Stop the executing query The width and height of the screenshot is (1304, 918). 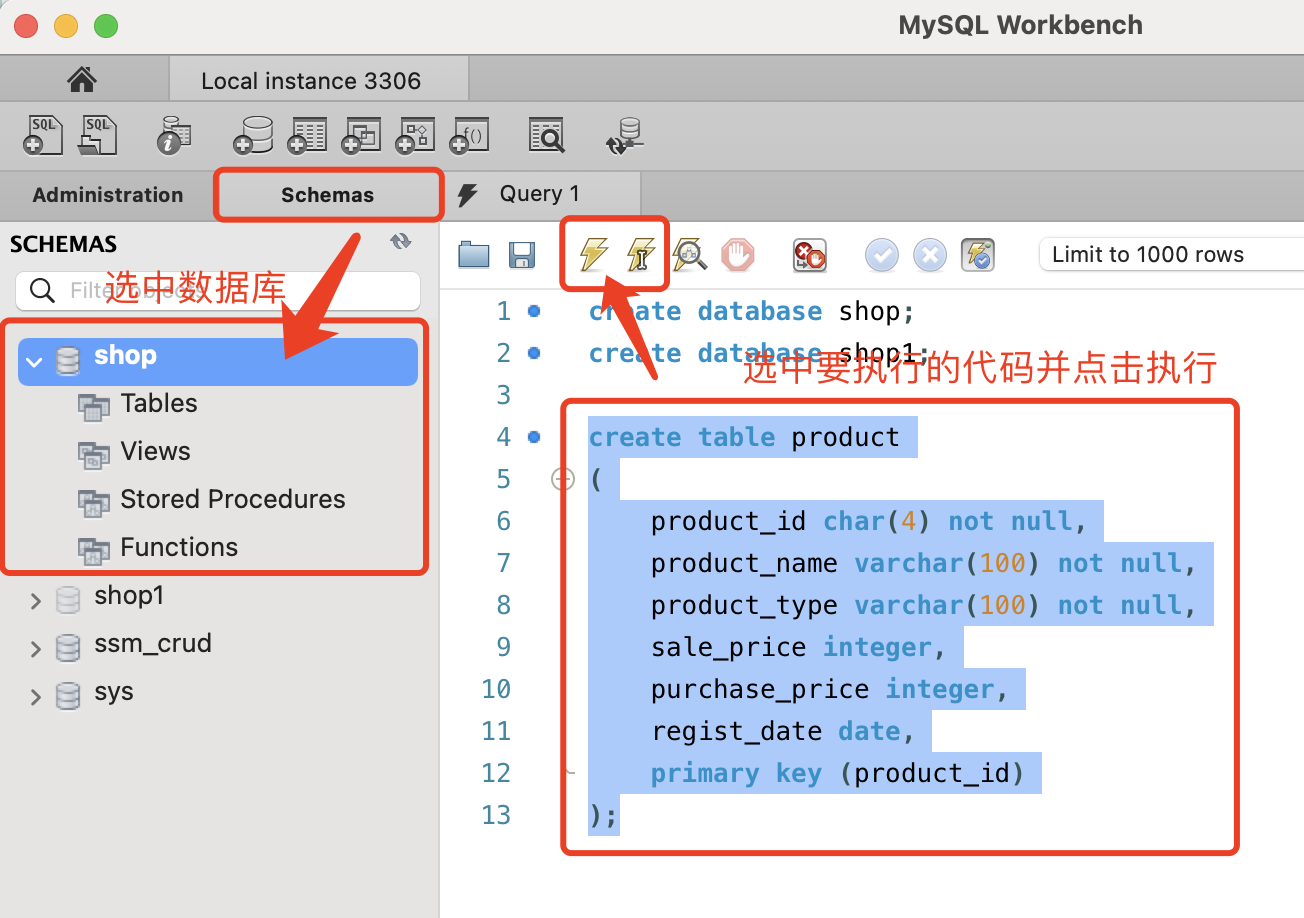tap(738, 255)
